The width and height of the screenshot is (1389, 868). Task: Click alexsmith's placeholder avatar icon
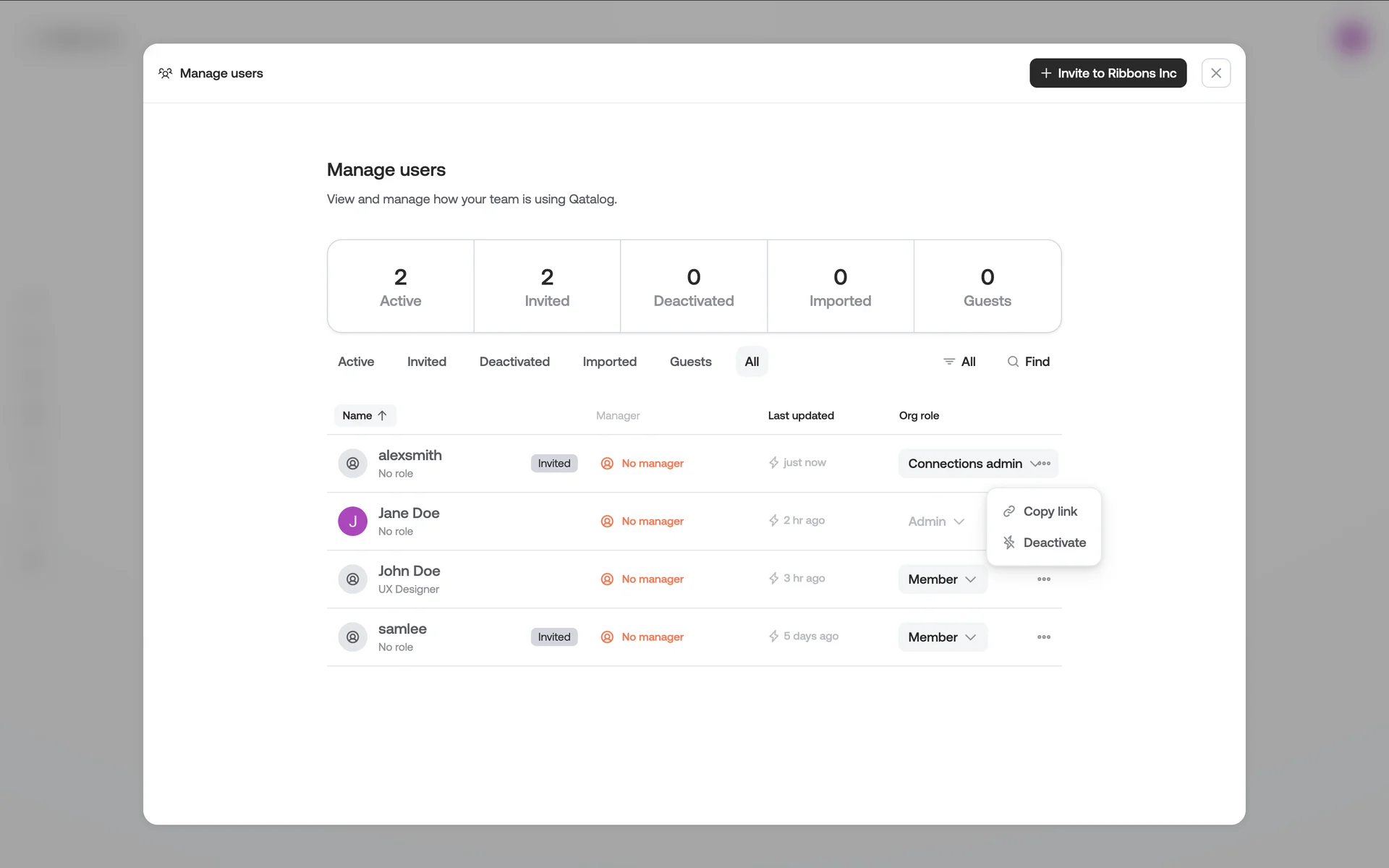tap(352, 464)
